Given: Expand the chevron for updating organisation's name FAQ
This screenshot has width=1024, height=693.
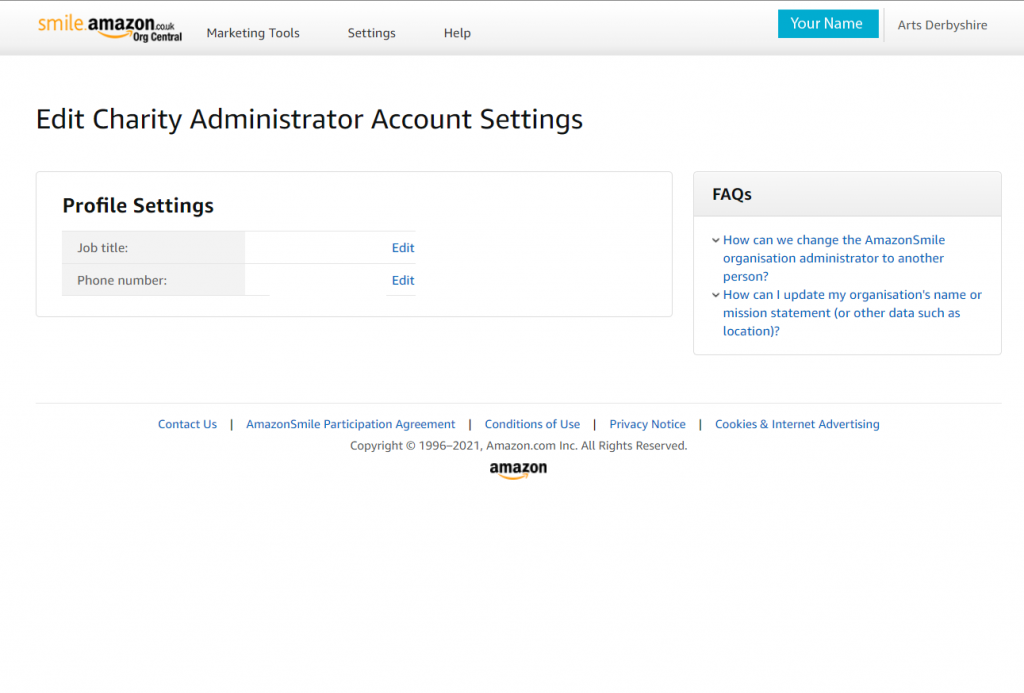Looking at the screenshot, I should 716,295.
